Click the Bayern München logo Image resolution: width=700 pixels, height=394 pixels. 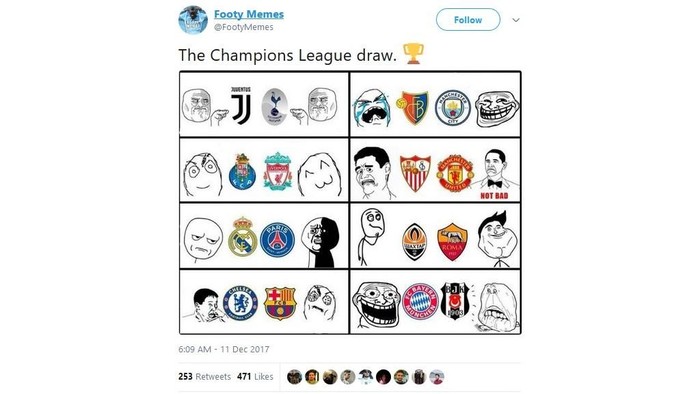[420, 301]
